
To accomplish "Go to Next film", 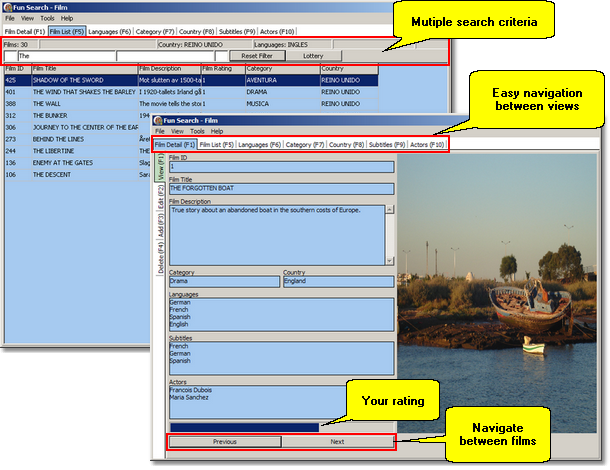I will pos(337,442).
